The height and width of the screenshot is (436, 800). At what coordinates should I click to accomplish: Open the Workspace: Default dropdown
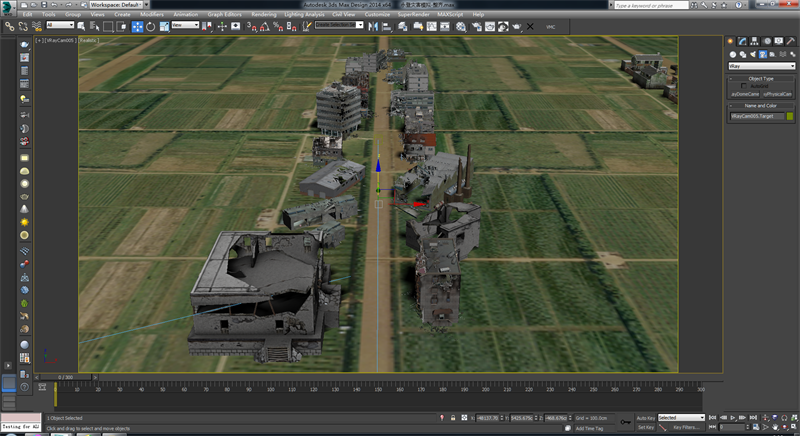[x=116, y=5]
